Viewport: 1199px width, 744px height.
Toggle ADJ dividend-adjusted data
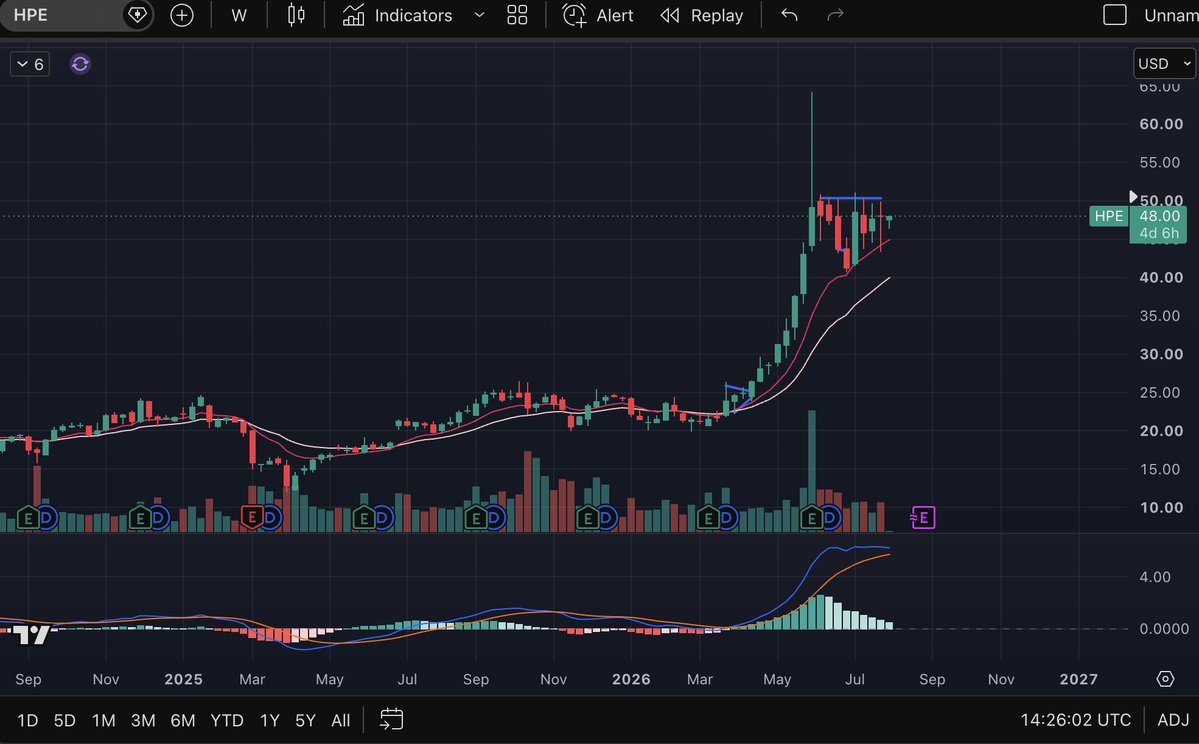tap(1173, 720)
